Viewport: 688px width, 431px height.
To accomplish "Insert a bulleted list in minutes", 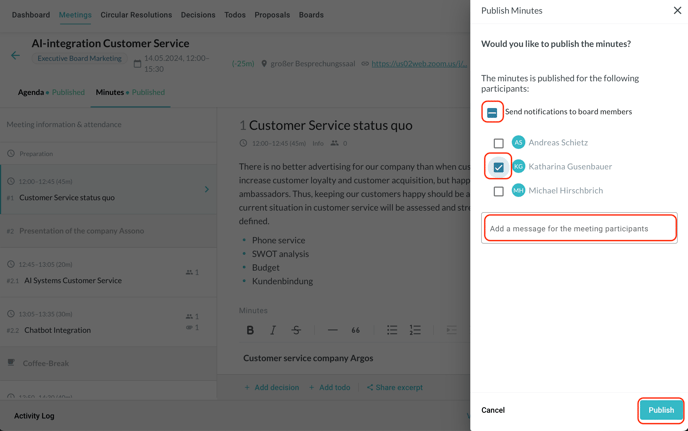I will 392,330.
